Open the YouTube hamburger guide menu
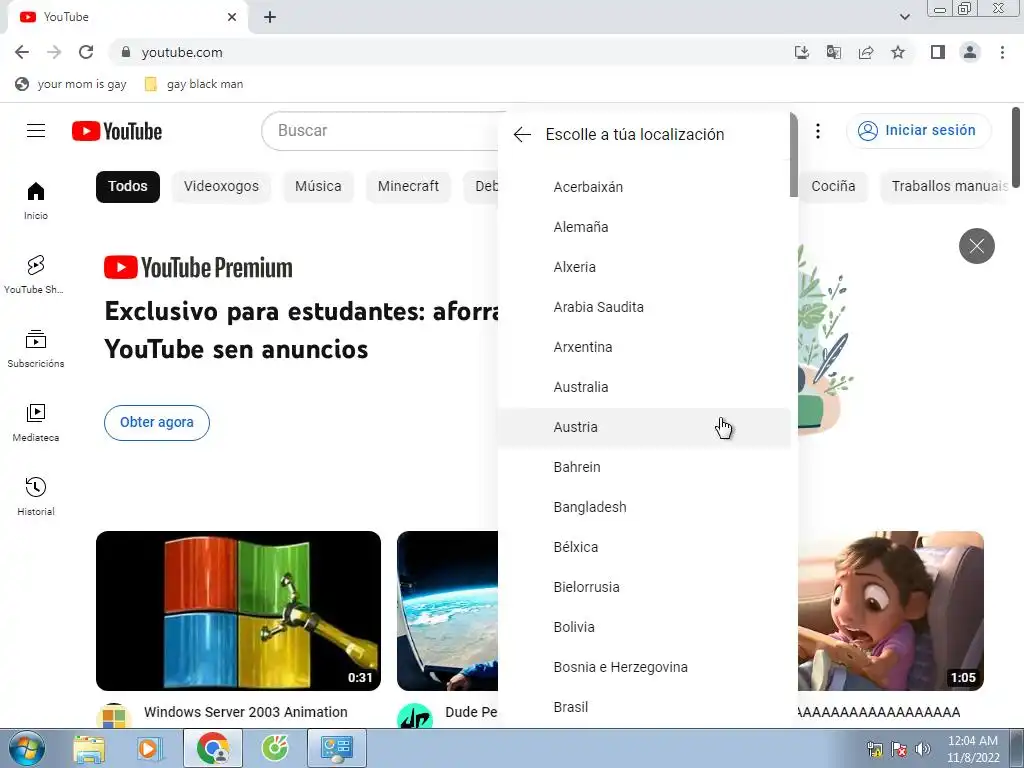Viewport: 1024px width, 768px height. pyautogui.click(x=36, y=131)
